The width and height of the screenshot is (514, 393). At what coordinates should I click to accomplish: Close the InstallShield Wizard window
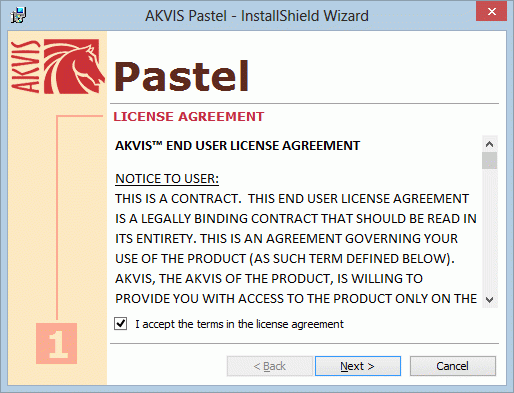(x=491, y=12)
